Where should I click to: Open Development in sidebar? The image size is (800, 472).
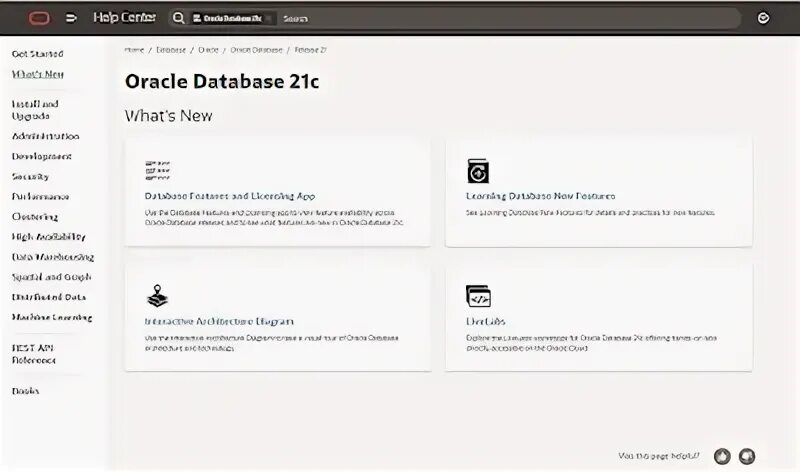41,156
